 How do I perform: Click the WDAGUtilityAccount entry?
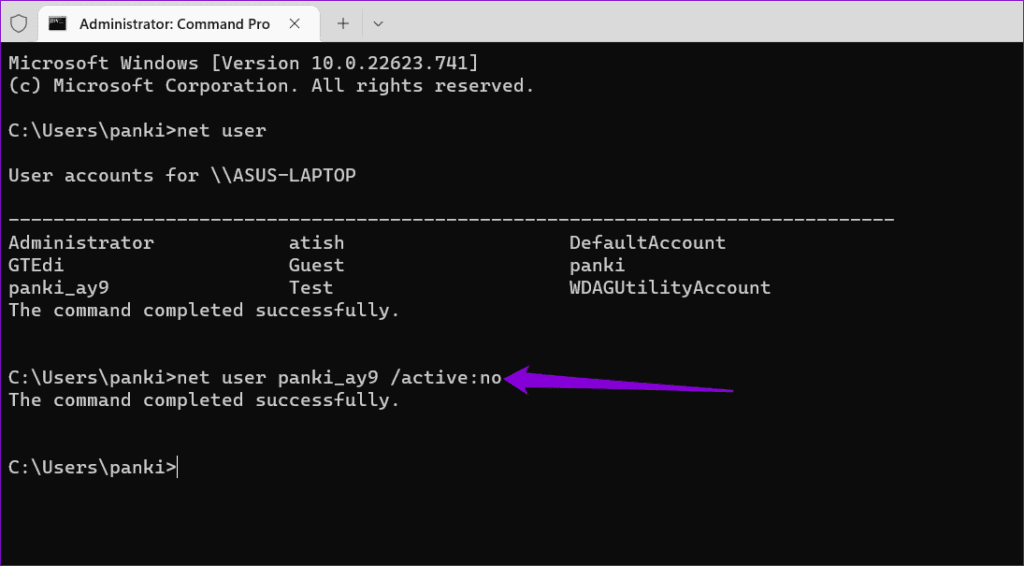(669, 288)
